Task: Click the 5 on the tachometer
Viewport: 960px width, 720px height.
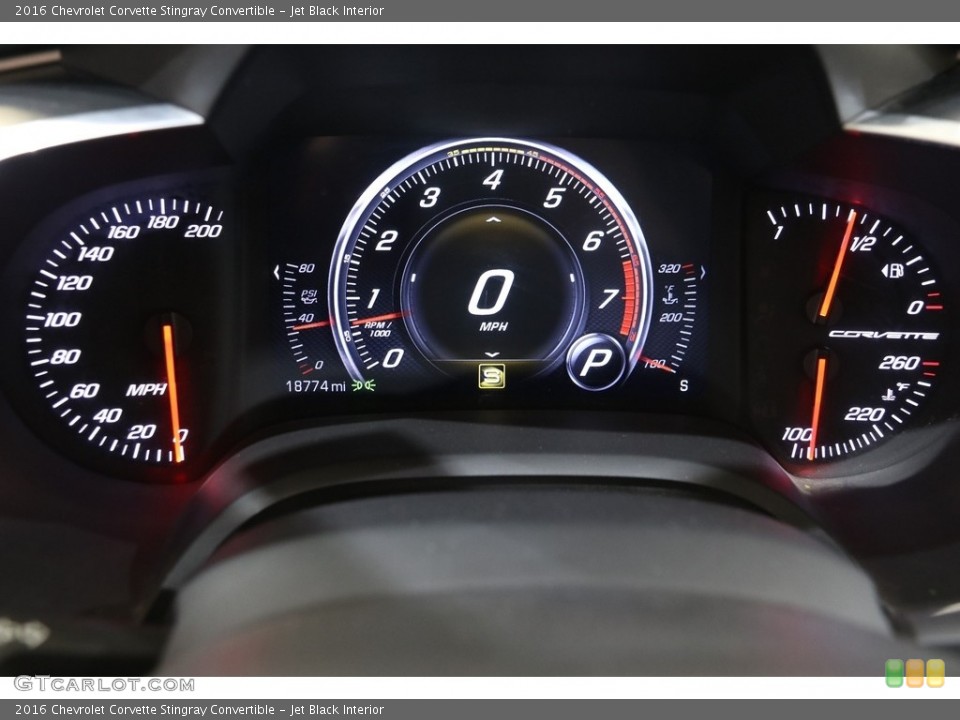Action: point(553,197)
